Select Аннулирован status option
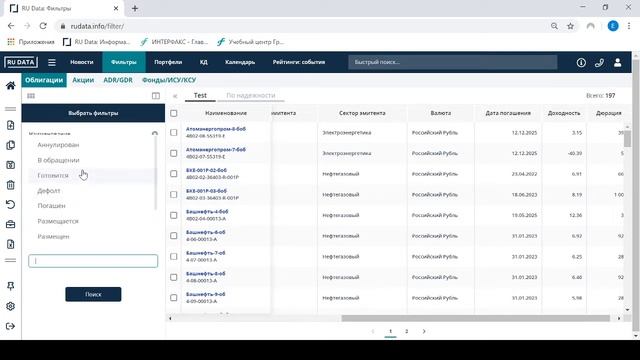 58,145
